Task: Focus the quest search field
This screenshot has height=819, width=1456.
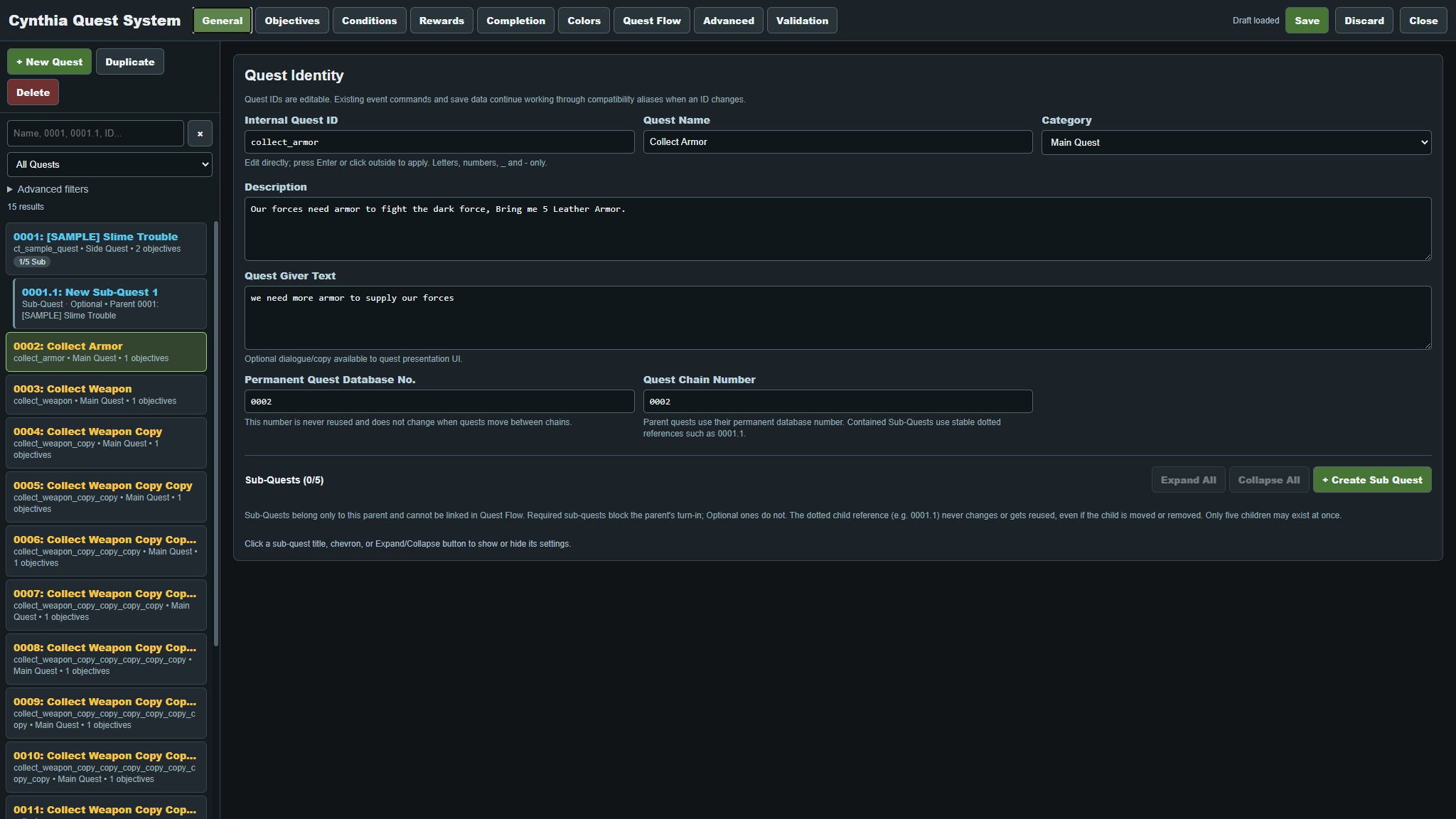Action: tap(95, 134)
